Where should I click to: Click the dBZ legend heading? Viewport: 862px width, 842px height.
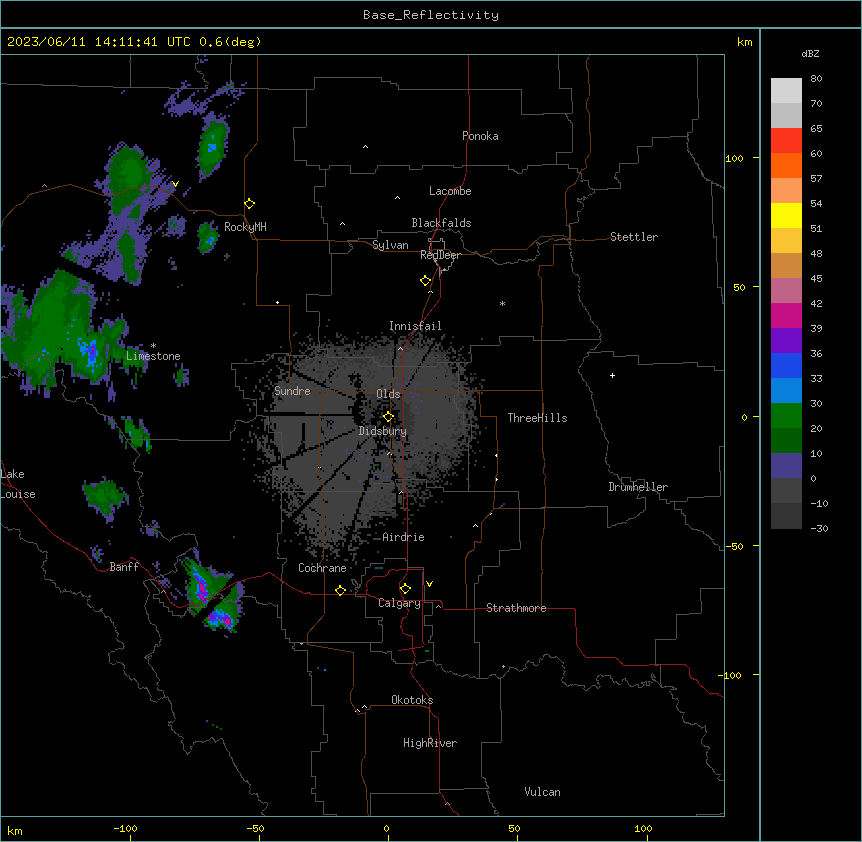810,53
